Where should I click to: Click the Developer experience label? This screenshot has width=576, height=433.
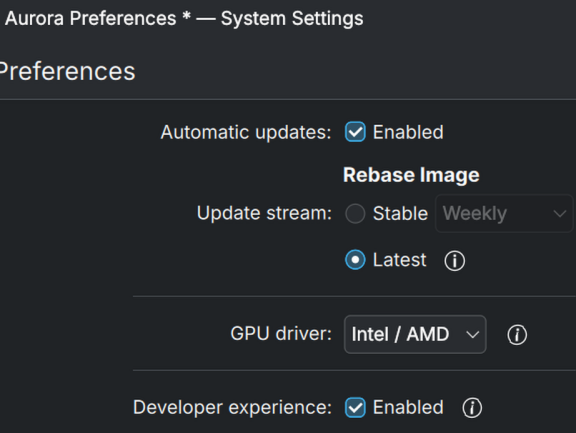[x=232, y=407]
